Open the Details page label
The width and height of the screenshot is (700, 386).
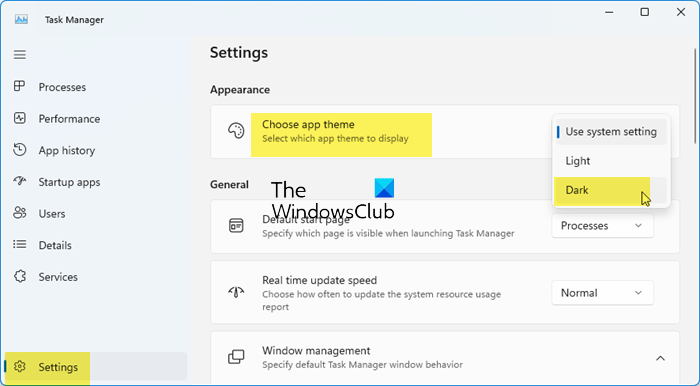(x=55, y=245)
